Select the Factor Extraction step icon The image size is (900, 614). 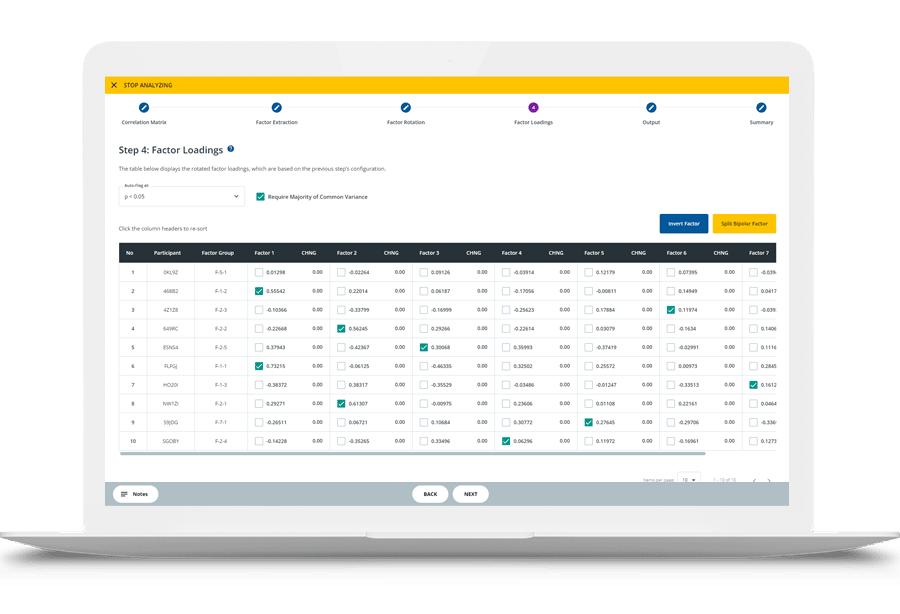(x=275, y=107)
